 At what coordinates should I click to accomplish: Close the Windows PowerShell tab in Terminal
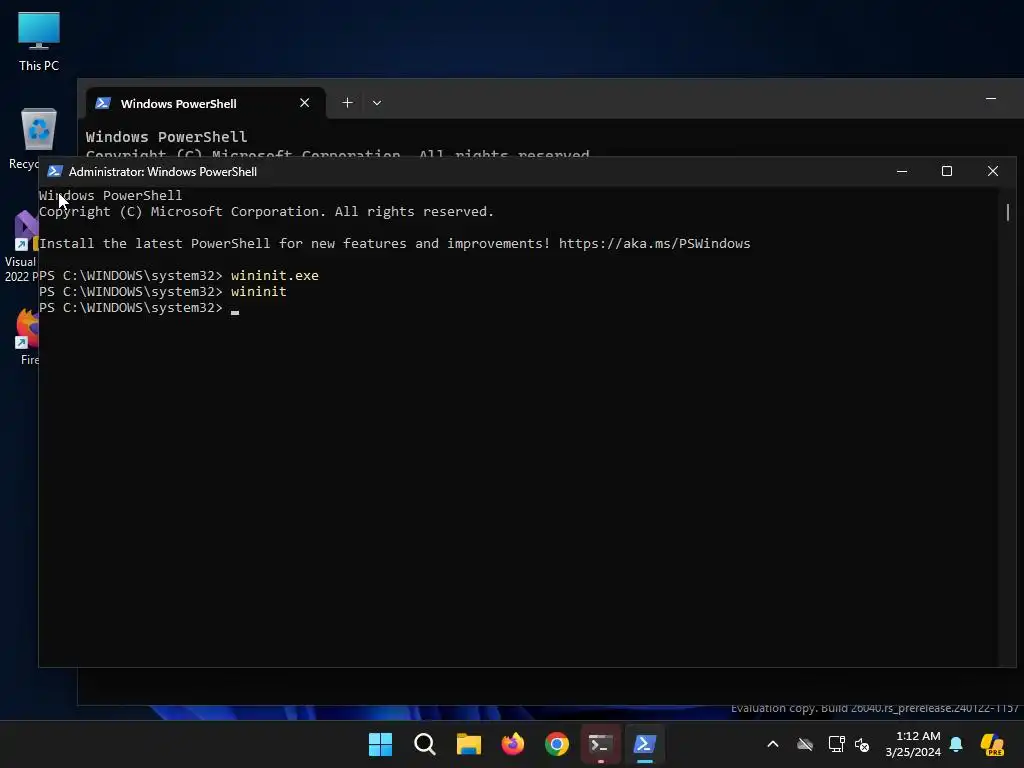tap(304, 103)
